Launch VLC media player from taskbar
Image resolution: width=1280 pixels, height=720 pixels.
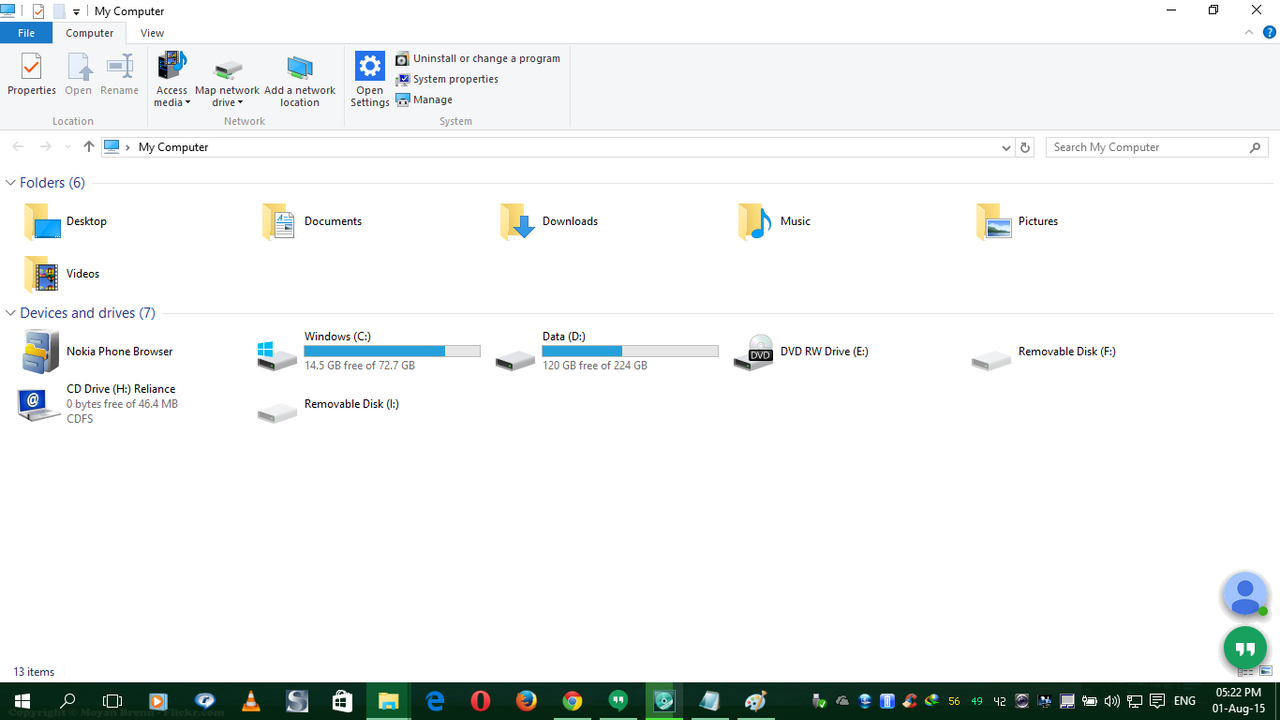coord(251,701)
